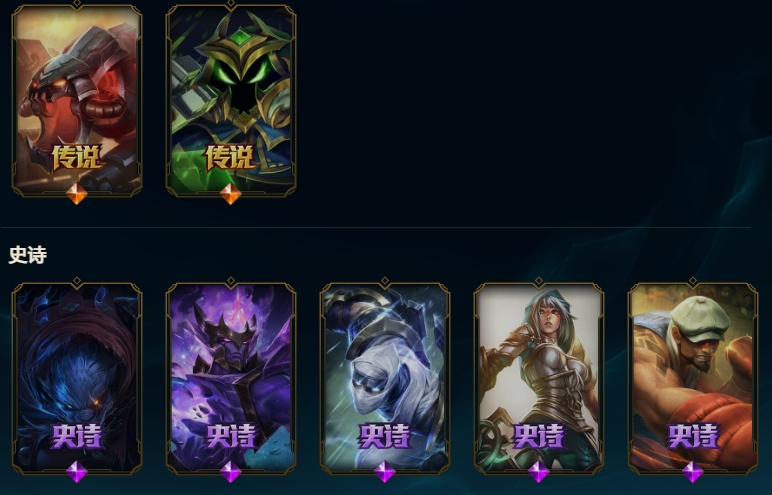Image resolution: width=772 pixels, height=495 pixels.
Task: Open the boxer with flat cap skin card
Action: tap(693, 379)
